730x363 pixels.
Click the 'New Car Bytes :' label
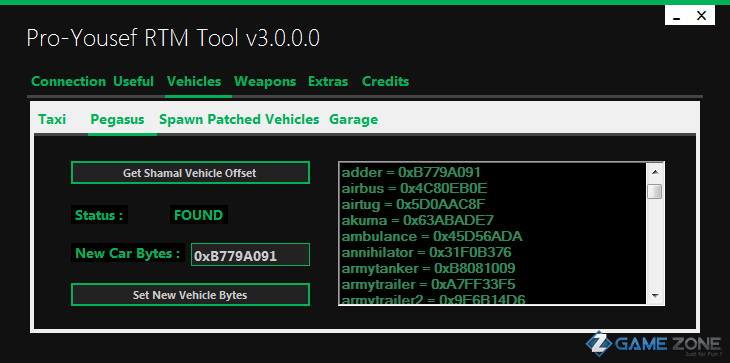tap(128, 253)
